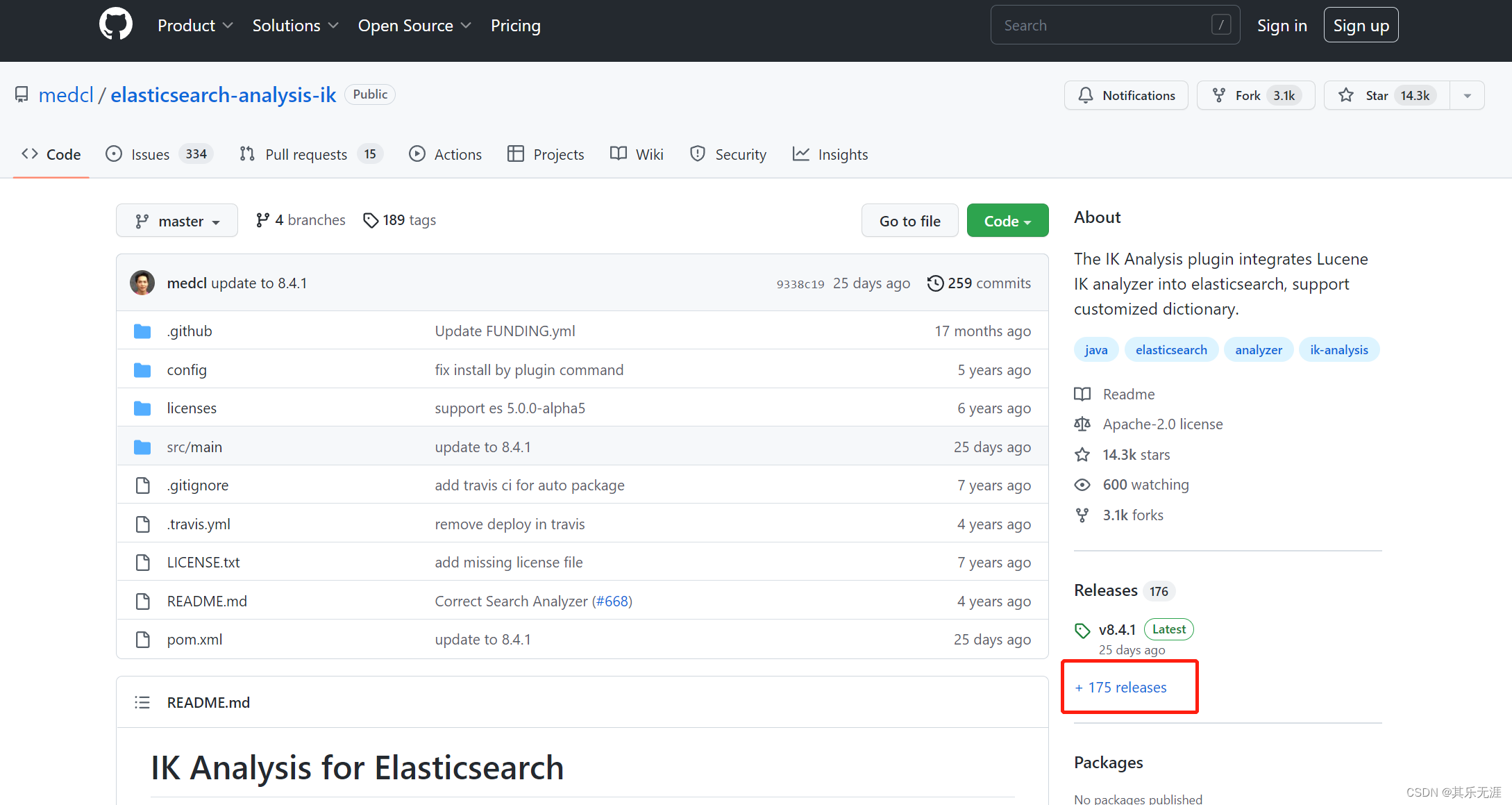Open the master branch selector dropdown

point(177,221)
